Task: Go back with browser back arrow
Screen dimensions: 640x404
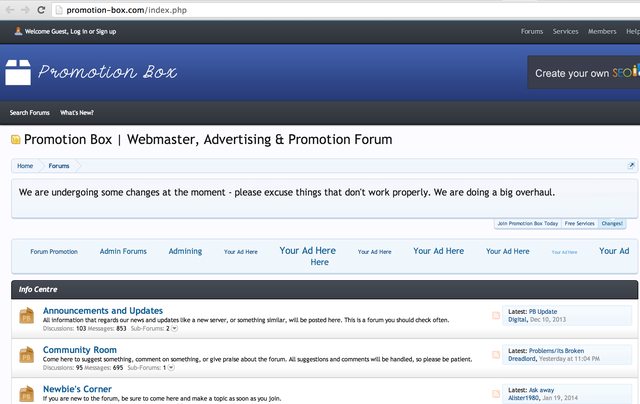Action: 10,10
